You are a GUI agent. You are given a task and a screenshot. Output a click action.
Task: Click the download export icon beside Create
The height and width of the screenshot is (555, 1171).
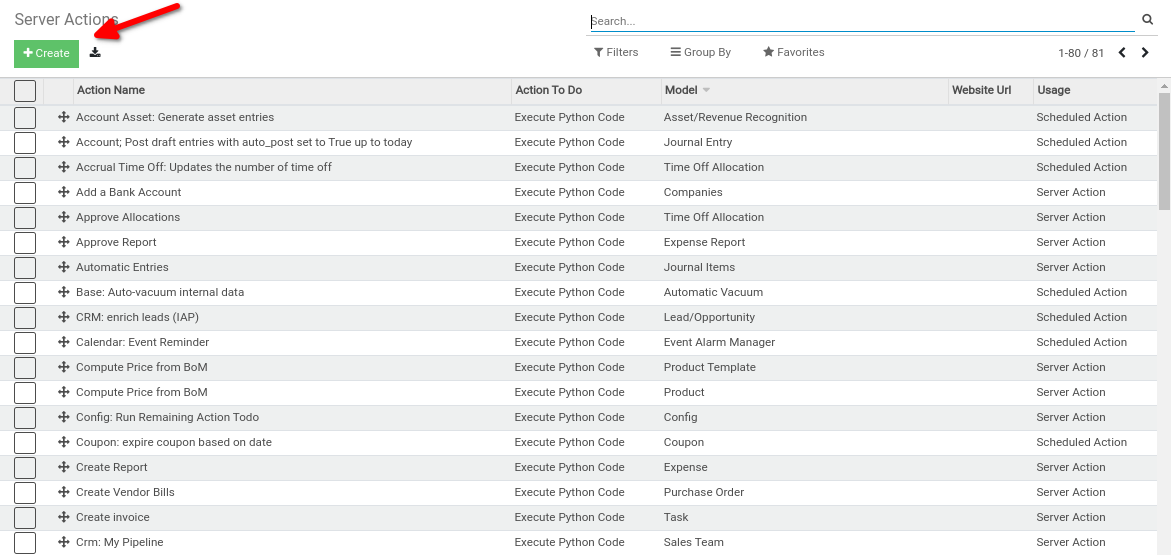pos(95,53)
